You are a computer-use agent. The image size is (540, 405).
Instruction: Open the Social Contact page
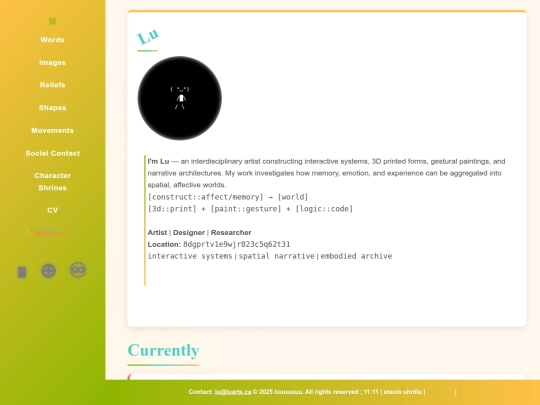click(52, 153)
